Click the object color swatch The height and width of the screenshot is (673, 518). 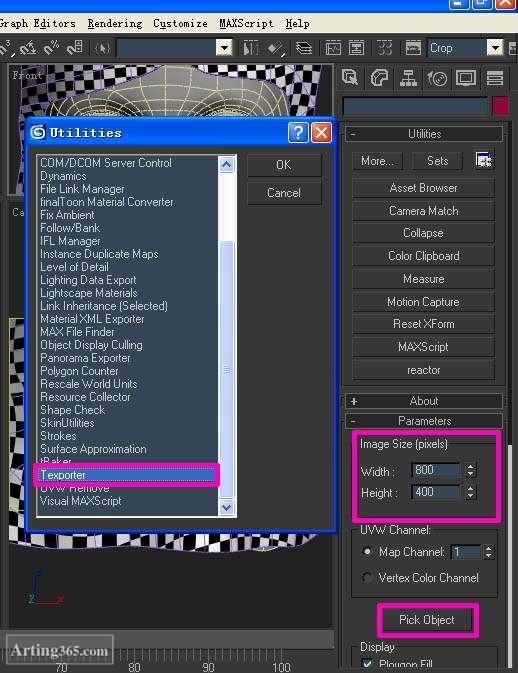(x=500, y=106)
